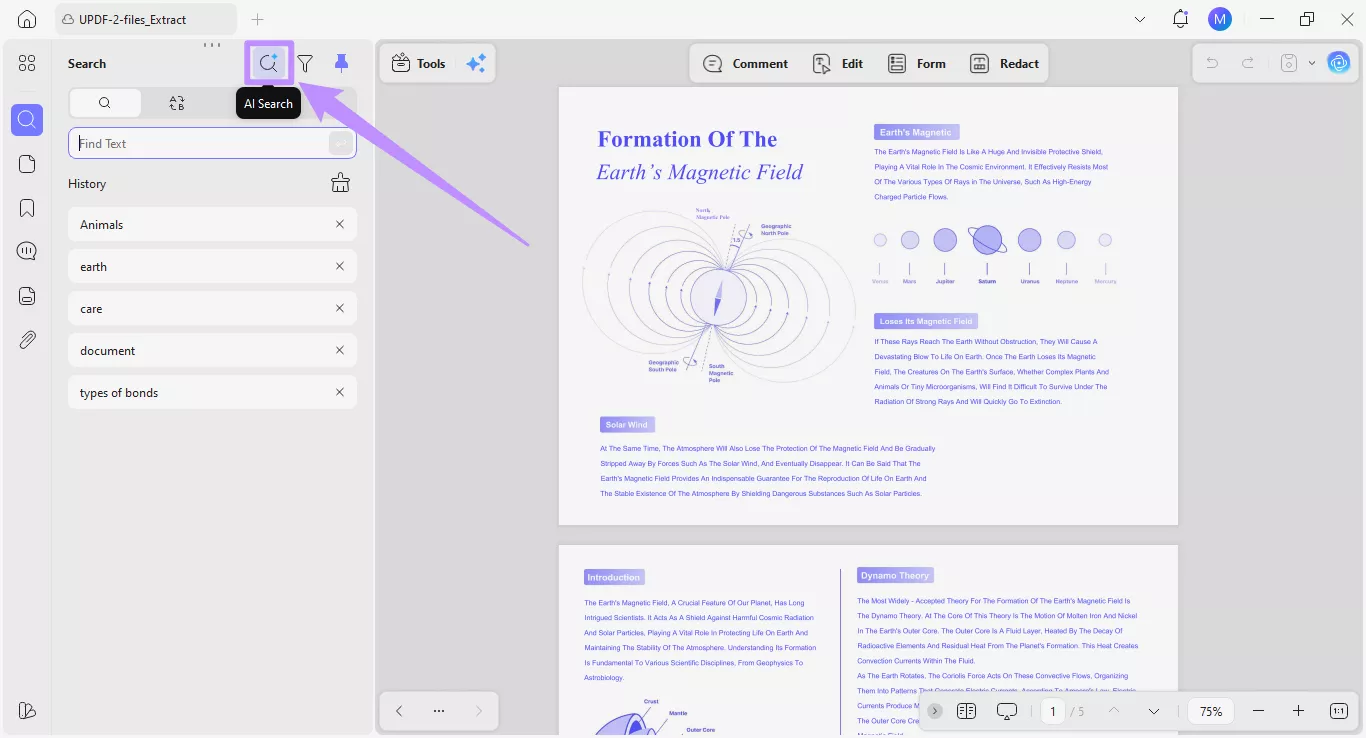
Task: Click the 'Dynamo Theory' section label
Action: coord(895,575)
